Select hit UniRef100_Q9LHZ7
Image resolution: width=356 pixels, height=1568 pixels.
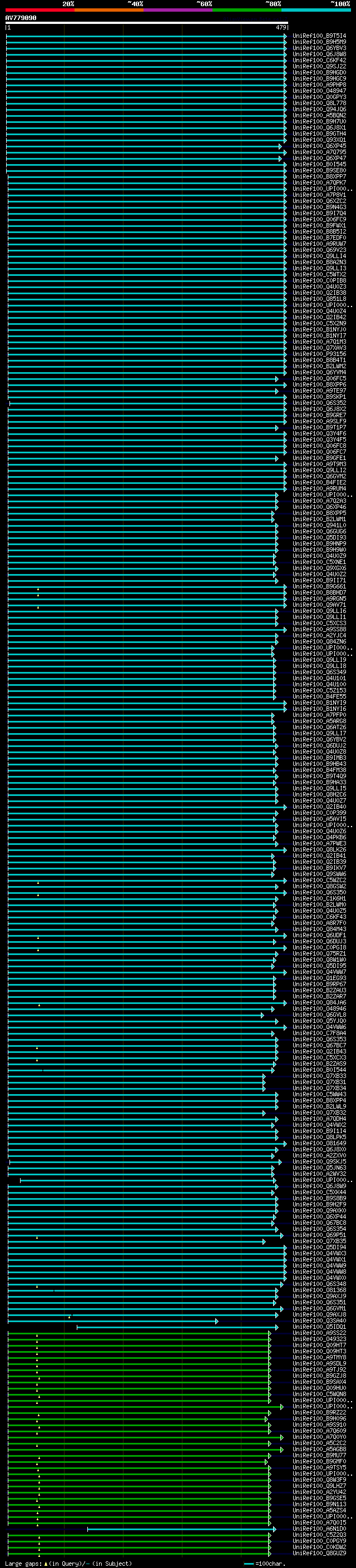click(319, 1486)
